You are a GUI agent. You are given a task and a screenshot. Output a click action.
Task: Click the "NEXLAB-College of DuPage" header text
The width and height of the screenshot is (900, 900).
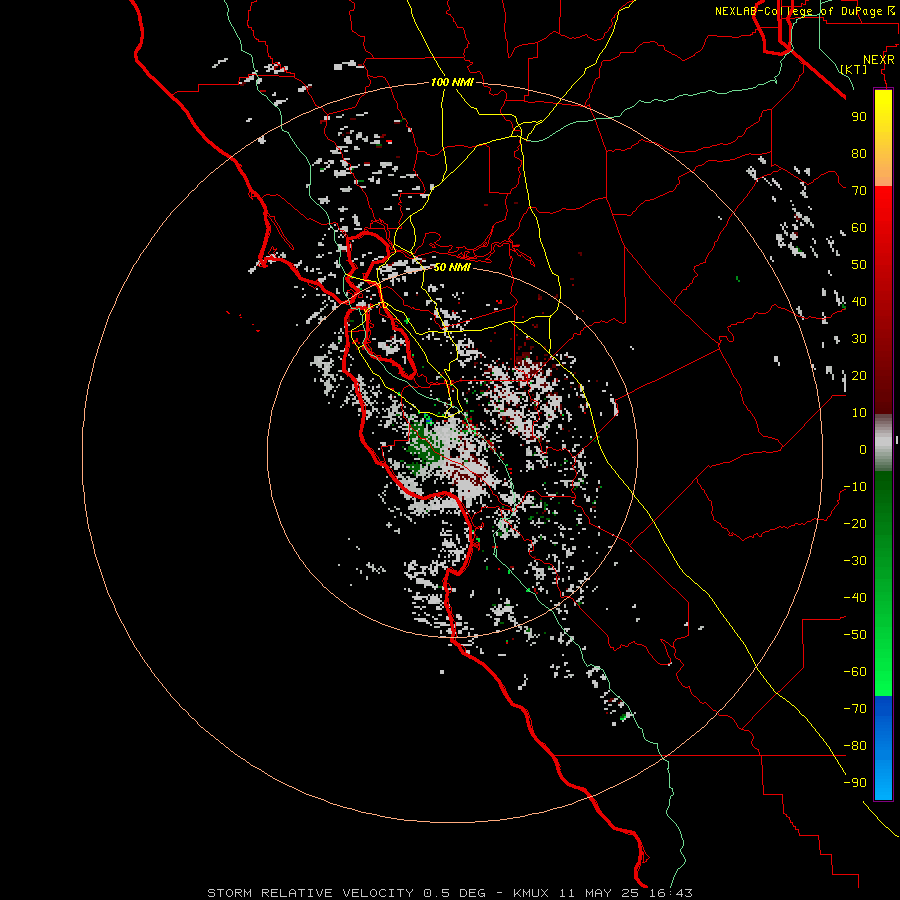(x=798, y=11)
